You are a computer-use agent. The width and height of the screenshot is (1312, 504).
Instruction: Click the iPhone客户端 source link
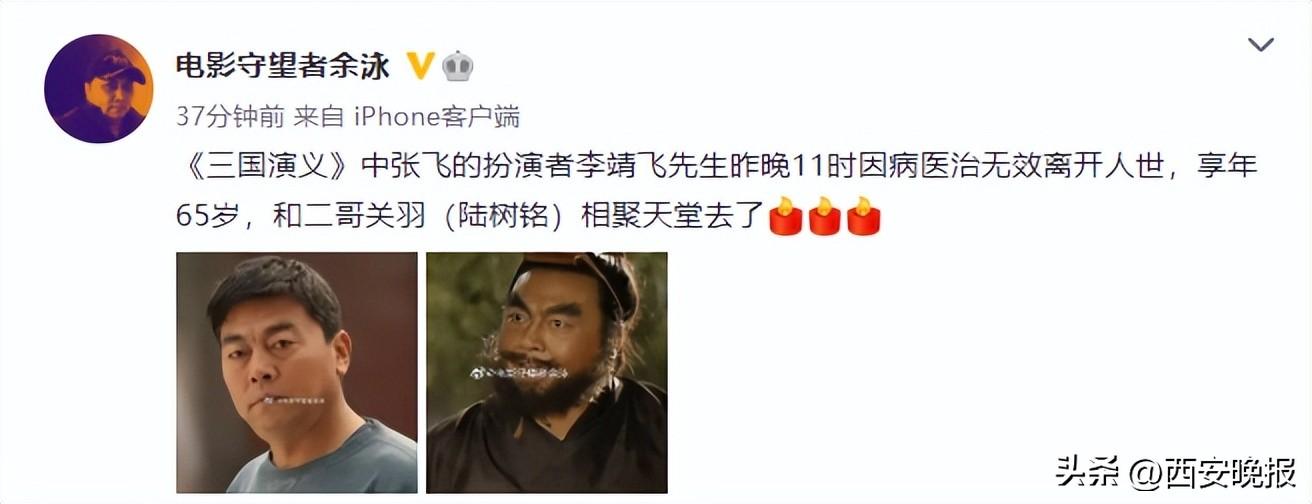[438, 117]
